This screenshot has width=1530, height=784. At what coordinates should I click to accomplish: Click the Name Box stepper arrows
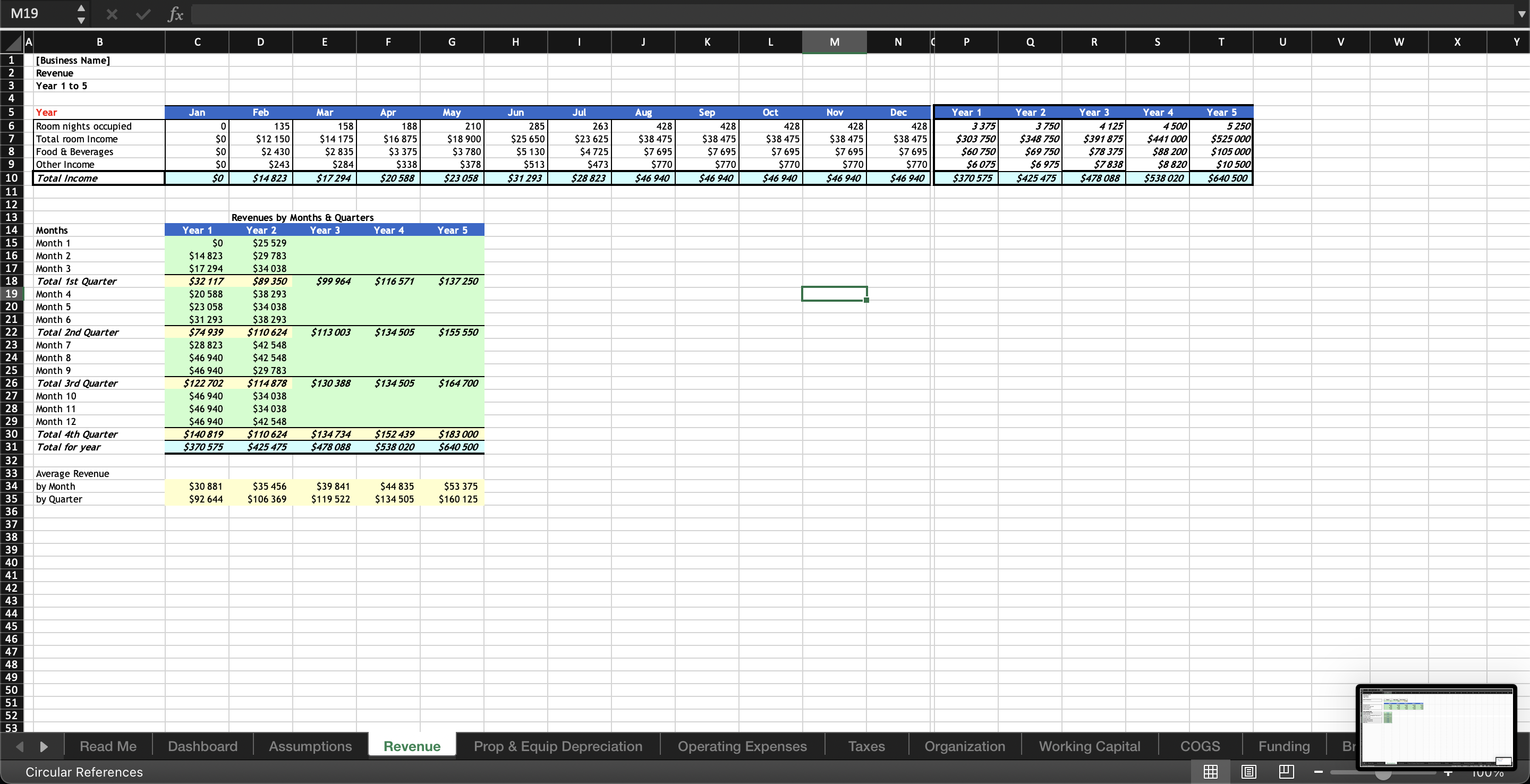[x=81, y=14]
